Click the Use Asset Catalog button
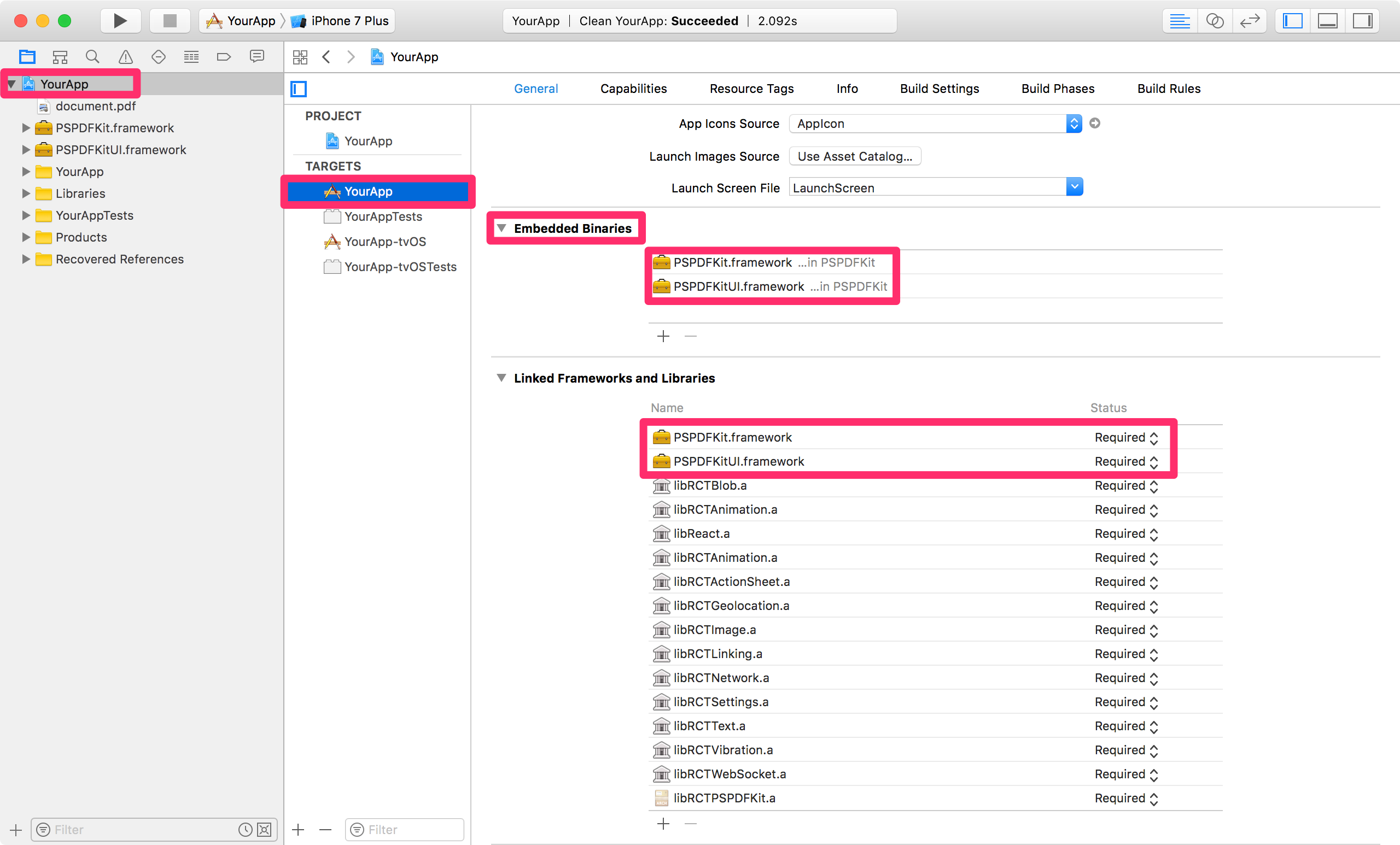The image size is (1400, 845). tap(855, 156)
